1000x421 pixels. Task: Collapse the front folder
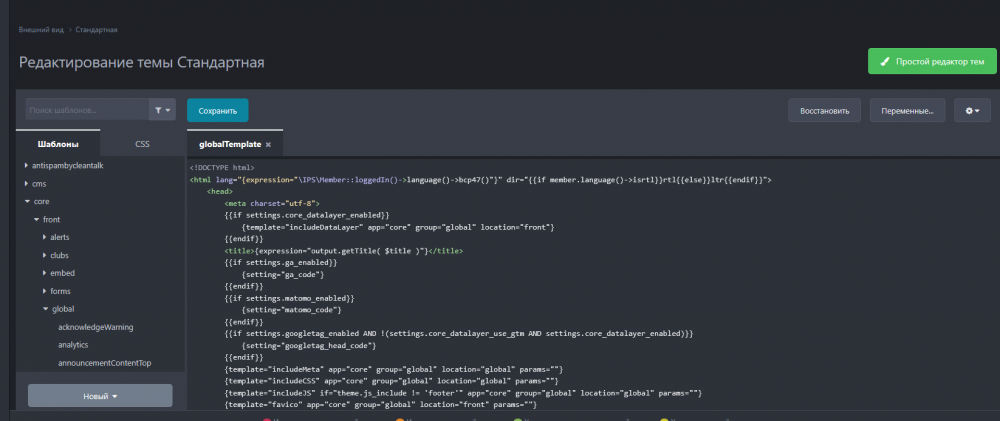click(x=36, y=219)
